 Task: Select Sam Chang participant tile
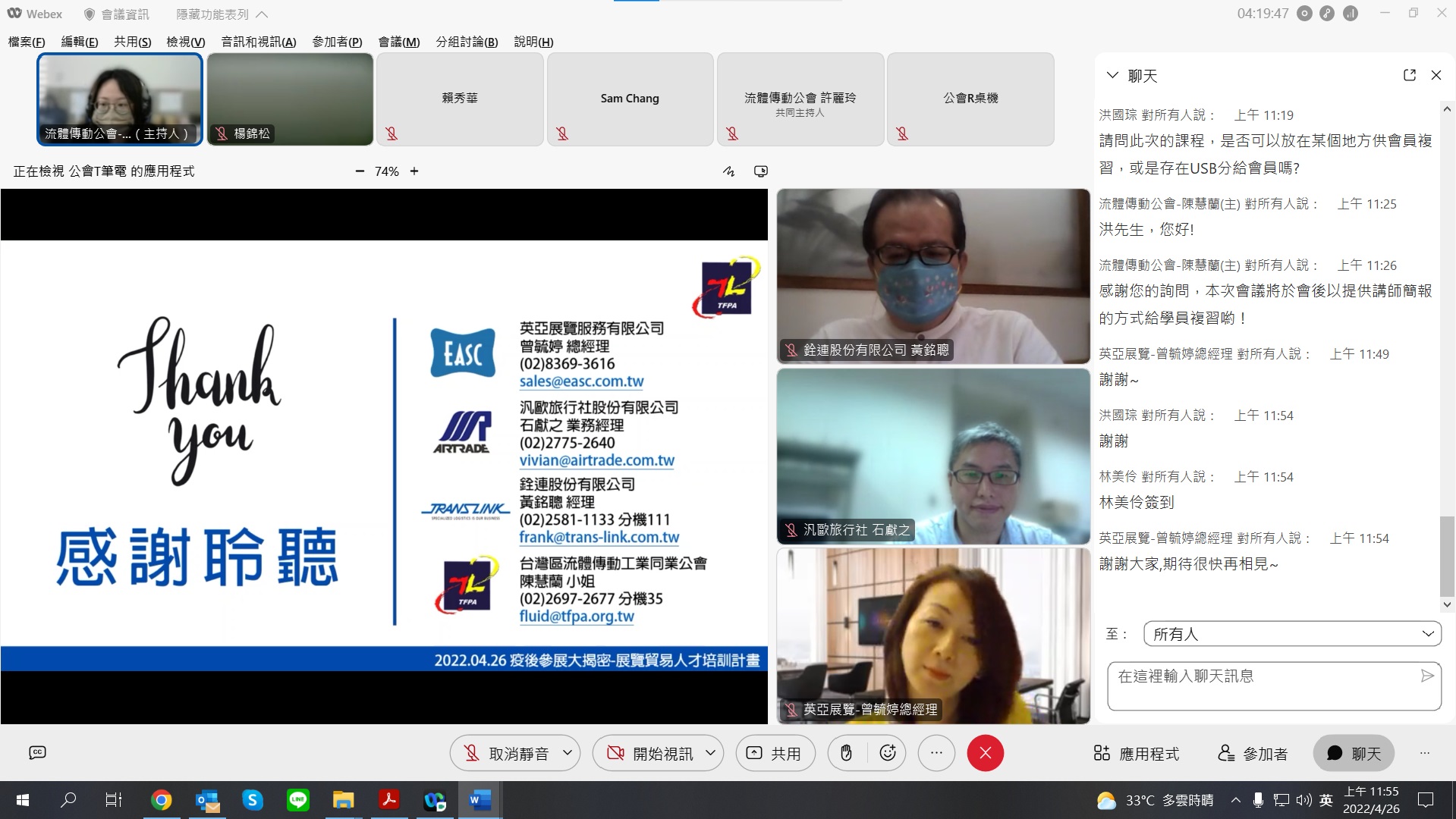(x=630, y=99)
